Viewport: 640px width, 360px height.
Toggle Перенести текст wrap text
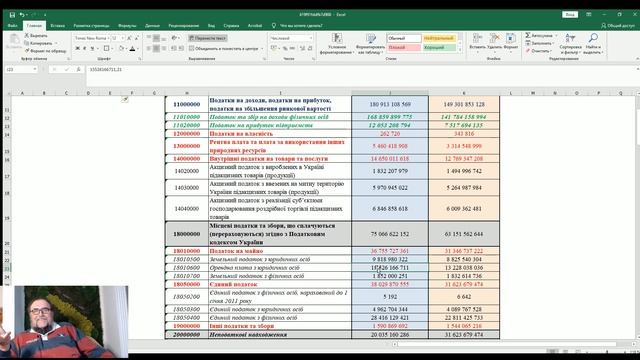208,38
